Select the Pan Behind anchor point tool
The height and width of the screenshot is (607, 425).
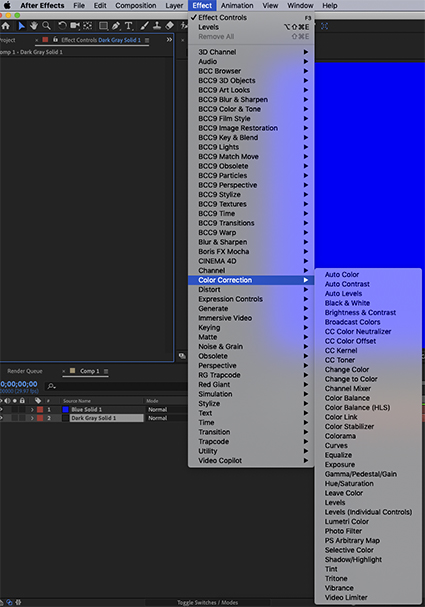(88, 26)
